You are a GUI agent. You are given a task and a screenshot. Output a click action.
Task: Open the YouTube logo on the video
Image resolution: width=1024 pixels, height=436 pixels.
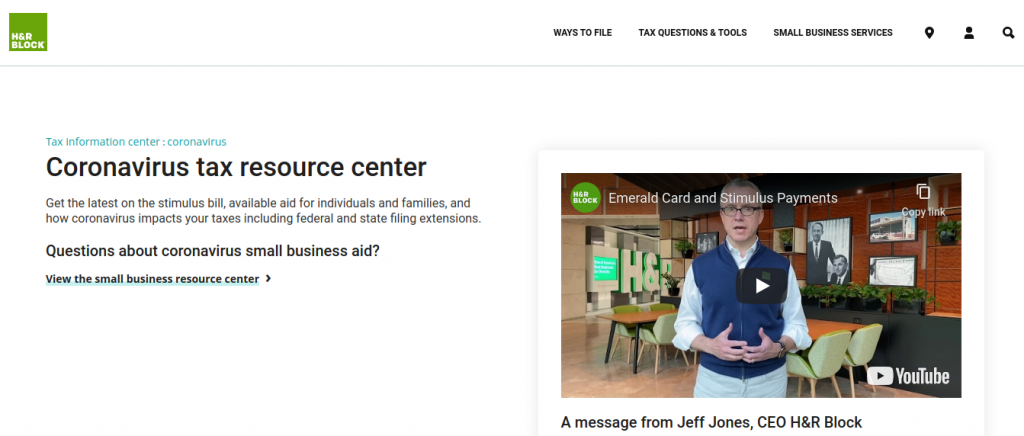point(908,377)
